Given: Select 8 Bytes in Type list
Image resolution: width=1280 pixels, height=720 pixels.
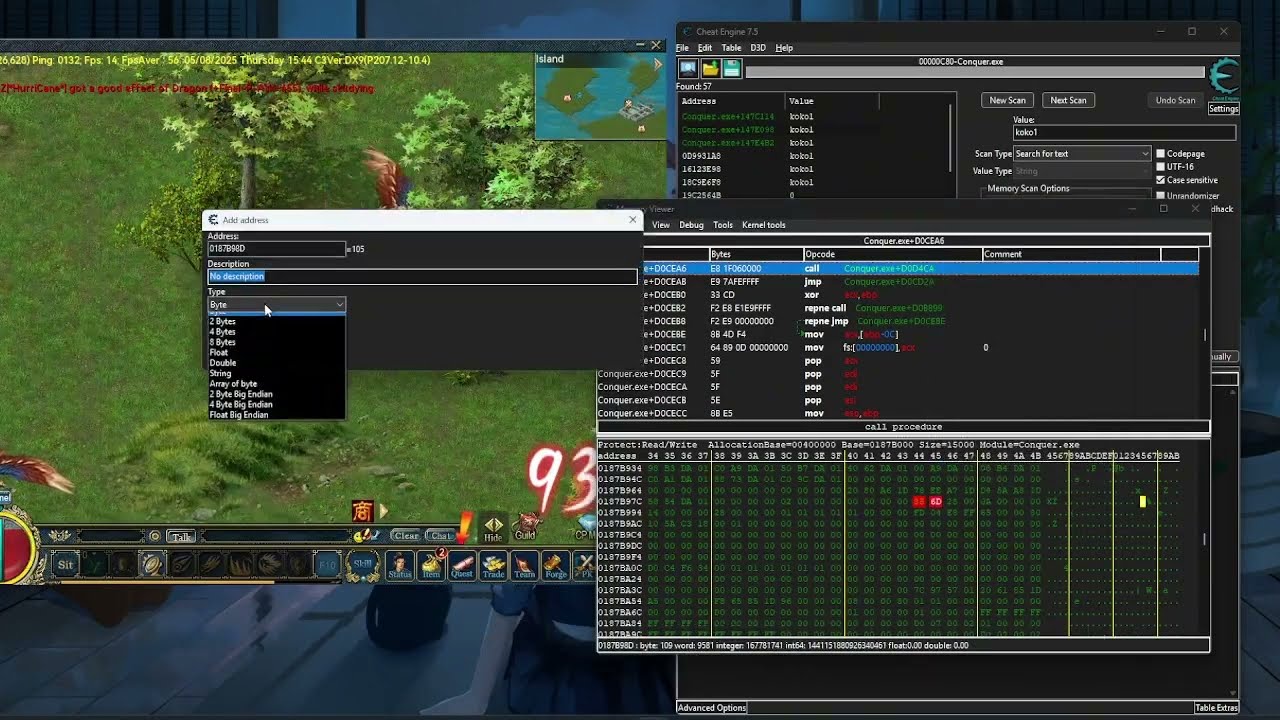Looking at the screenshot, I should 276,342.
